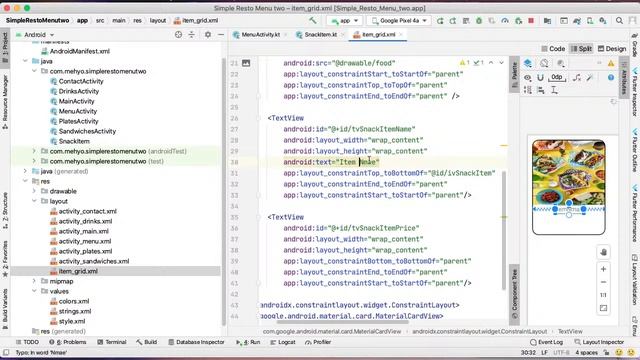Collapse the java folder

25,61
